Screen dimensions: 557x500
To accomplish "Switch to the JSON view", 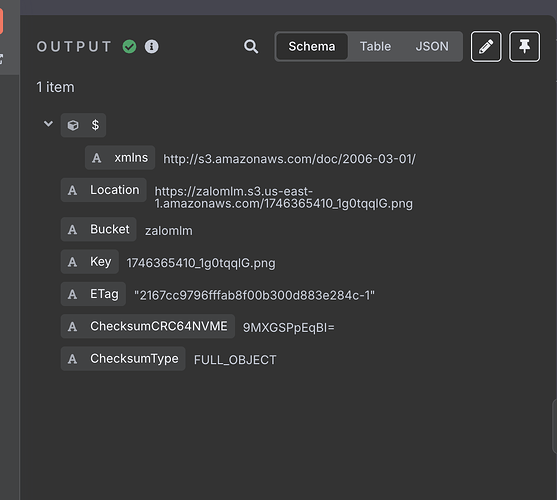I will [432, 47].
